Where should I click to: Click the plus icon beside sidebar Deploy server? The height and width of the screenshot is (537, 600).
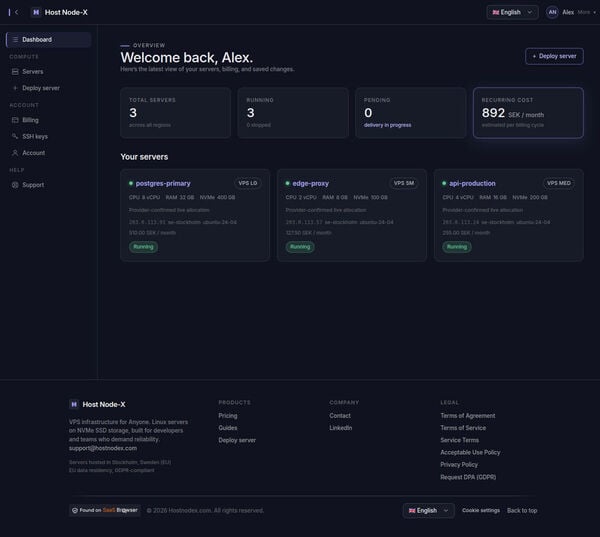click(x=15, y=88)
